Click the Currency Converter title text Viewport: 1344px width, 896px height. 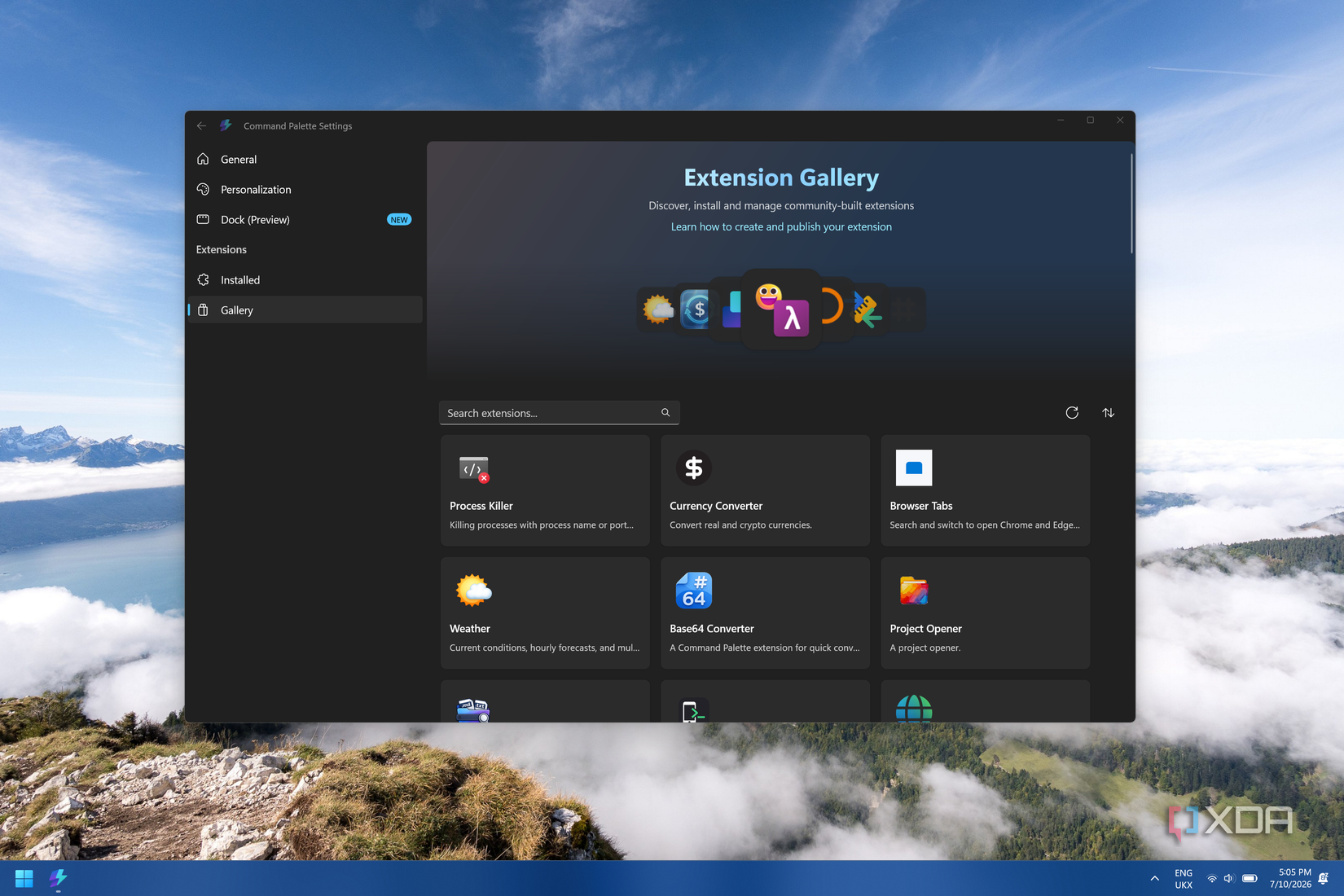click(x=716, y=506)
